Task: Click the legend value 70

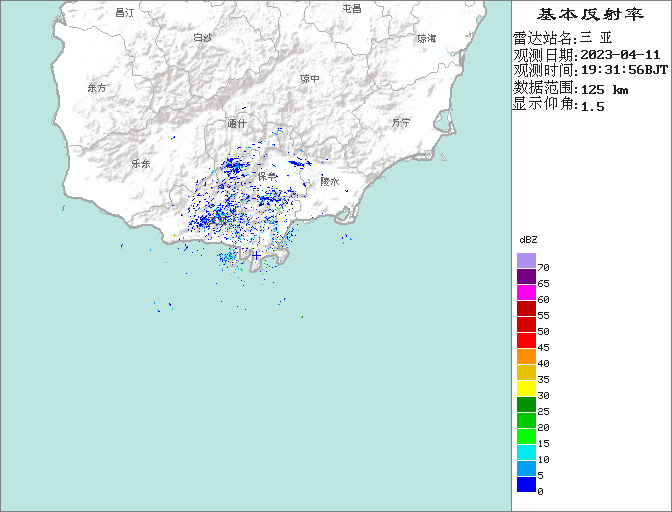Action: point(543,268)
